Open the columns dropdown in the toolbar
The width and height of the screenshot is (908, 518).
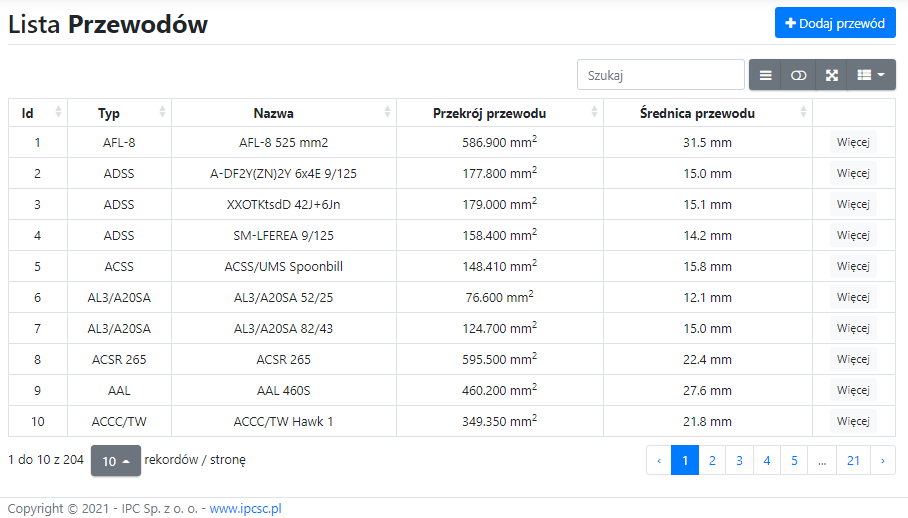point(871,75)
